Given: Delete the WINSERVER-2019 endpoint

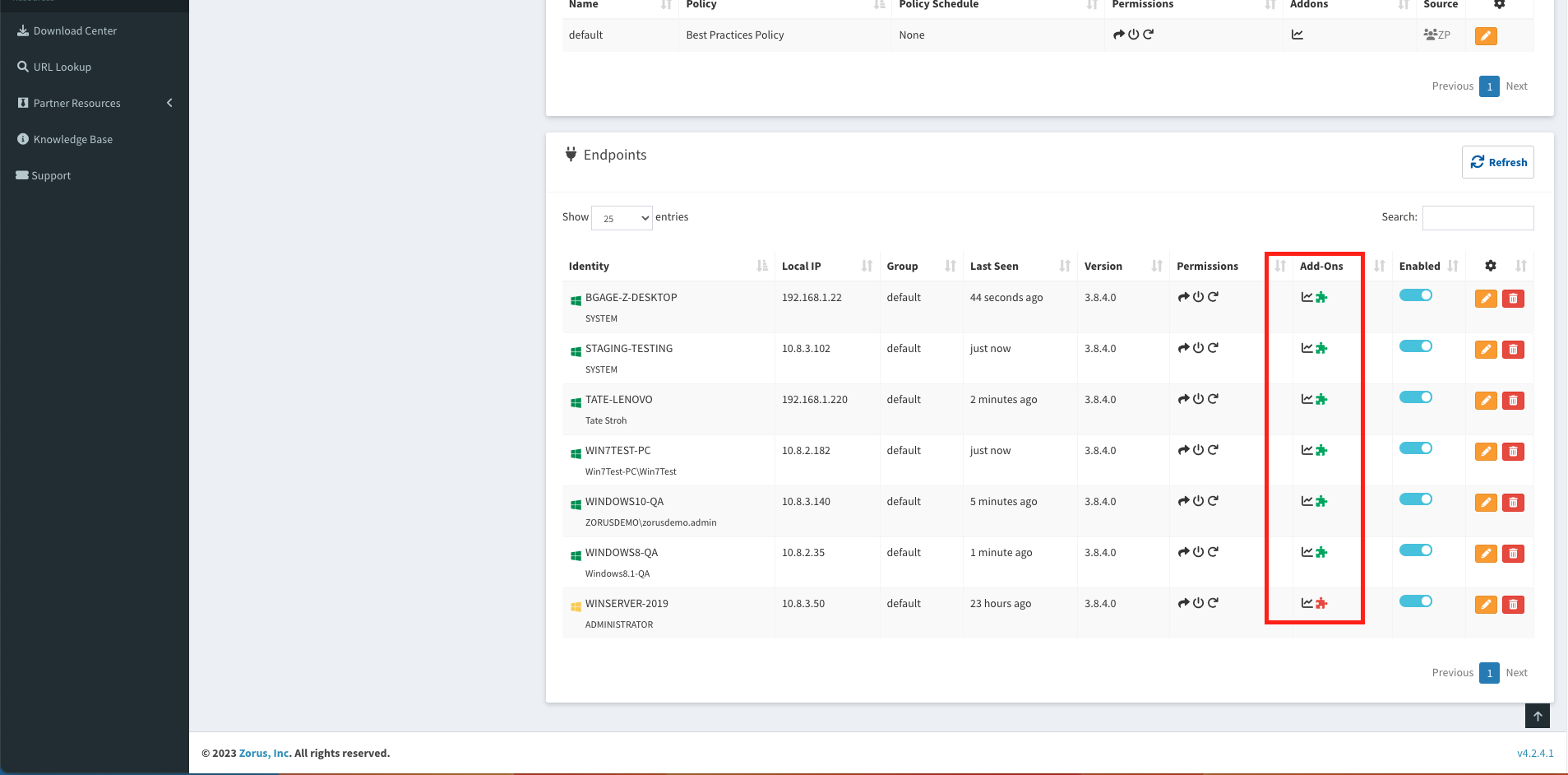Looking at the screenshot, I should click(x=1513, y=605).
